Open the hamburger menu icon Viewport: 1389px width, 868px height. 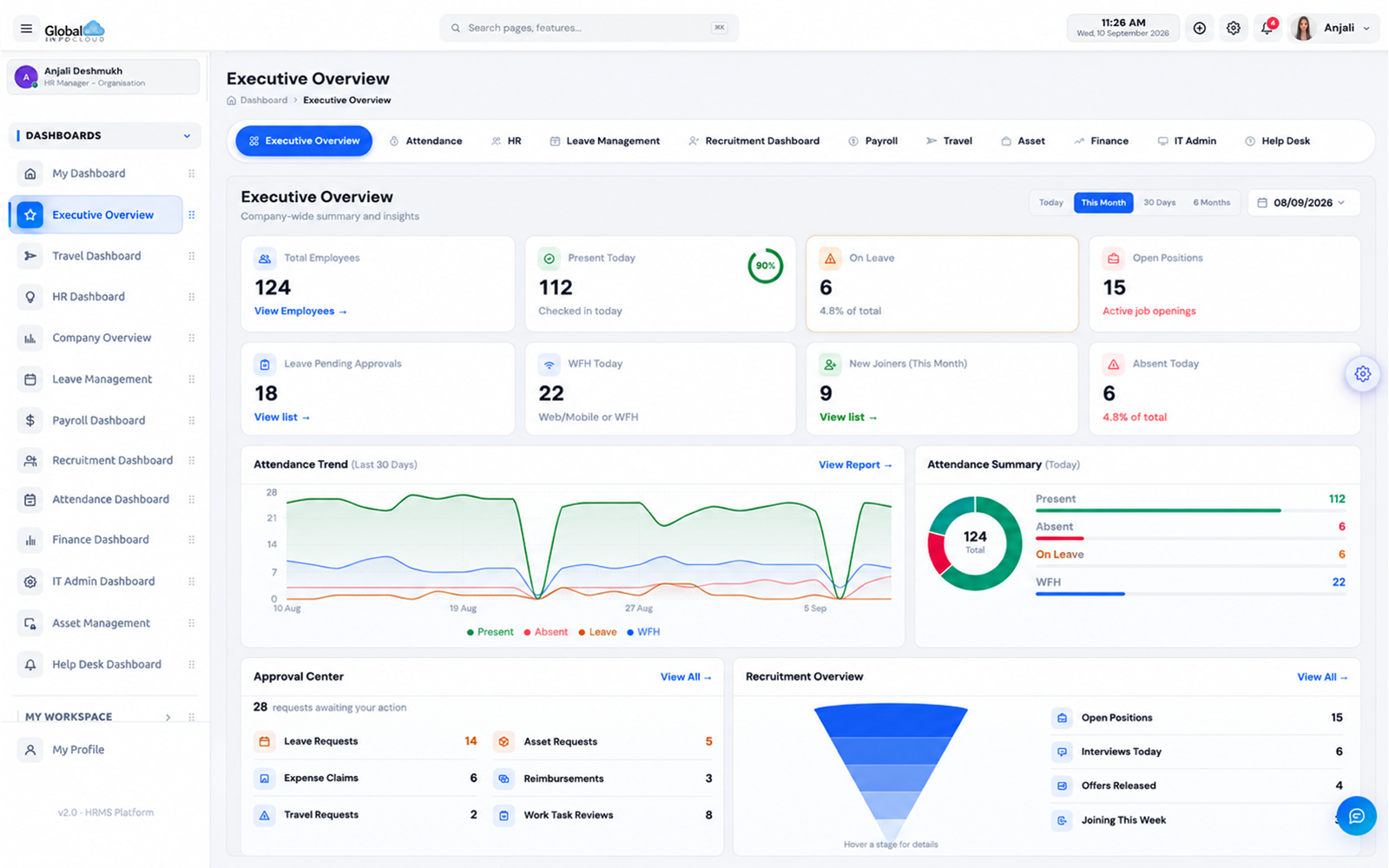pyautogui.click(x=26, y=29)
